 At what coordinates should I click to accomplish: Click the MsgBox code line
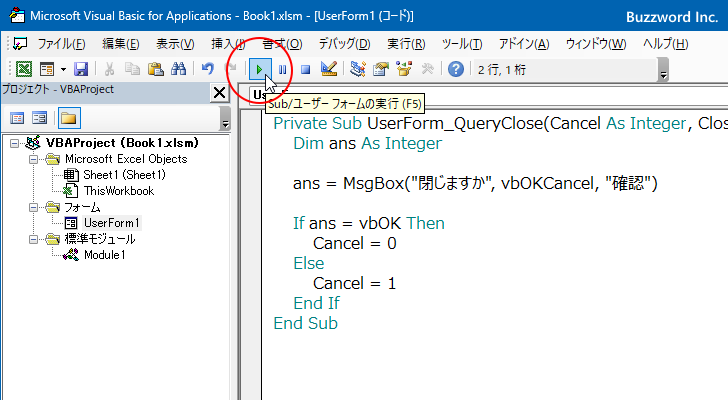475,183
